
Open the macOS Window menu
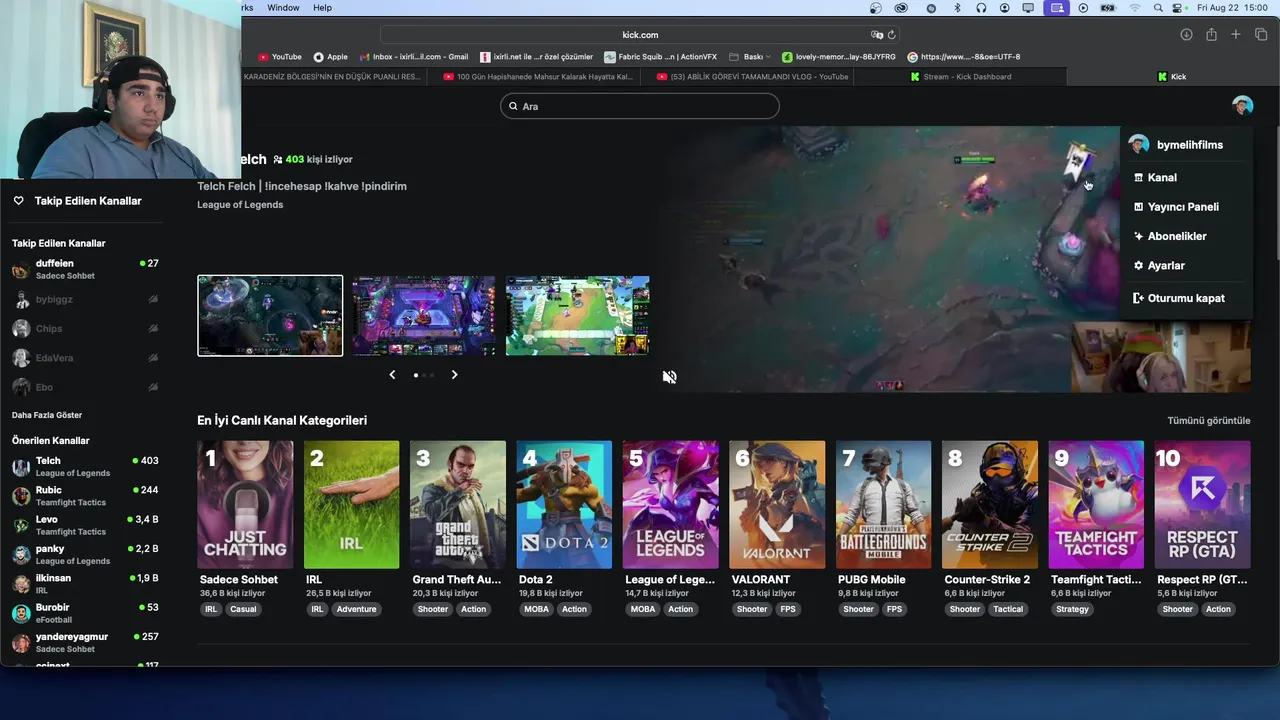[283, 8]
